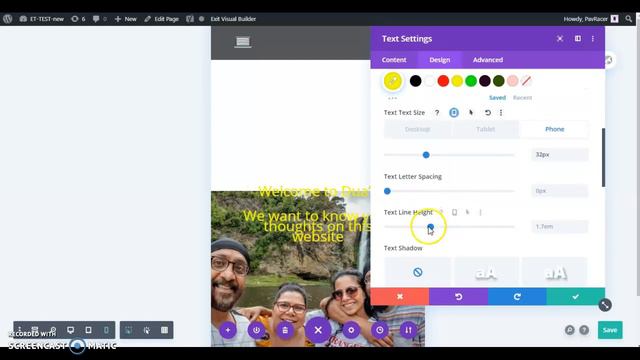Viewport: 640px width, 360px height.
Task: Open the yellow eyedropper color picker
Action: 393,81
